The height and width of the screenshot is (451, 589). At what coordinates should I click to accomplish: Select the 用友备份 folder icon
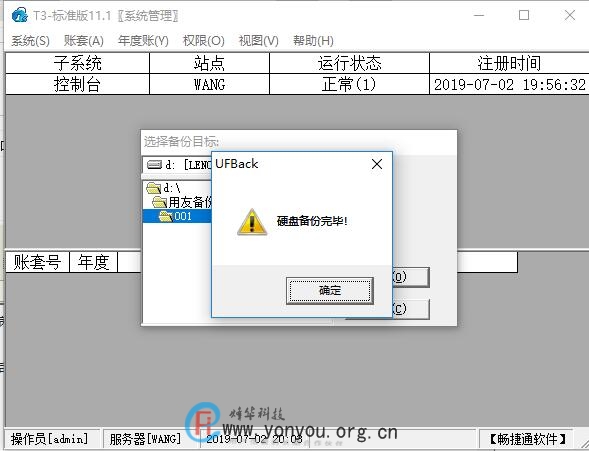pyautogui.click(x=160, y=202)
